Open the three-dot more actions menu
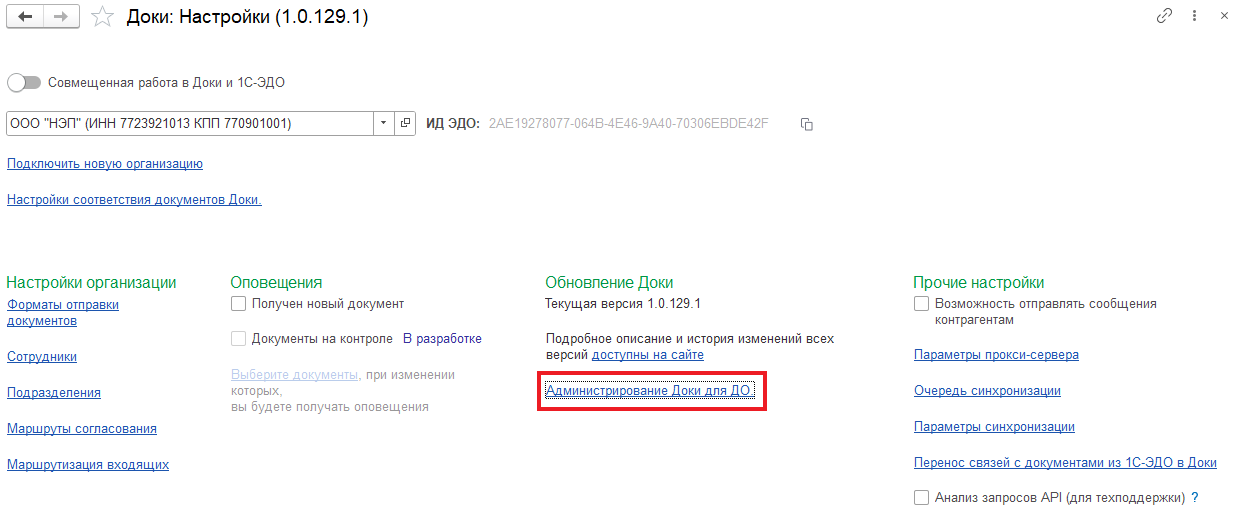Viewport: 1239px width, 519px height. [1194, 16]
